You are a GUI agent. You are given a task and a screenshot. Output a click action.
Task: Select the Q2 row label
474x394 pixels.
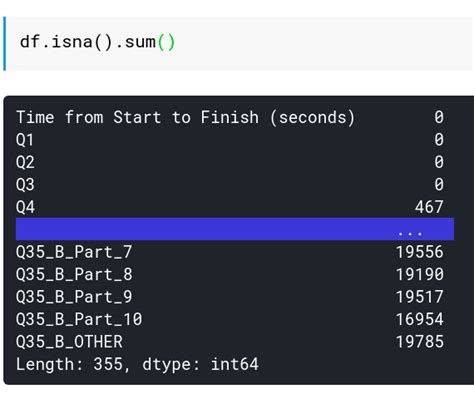(25, 162)
